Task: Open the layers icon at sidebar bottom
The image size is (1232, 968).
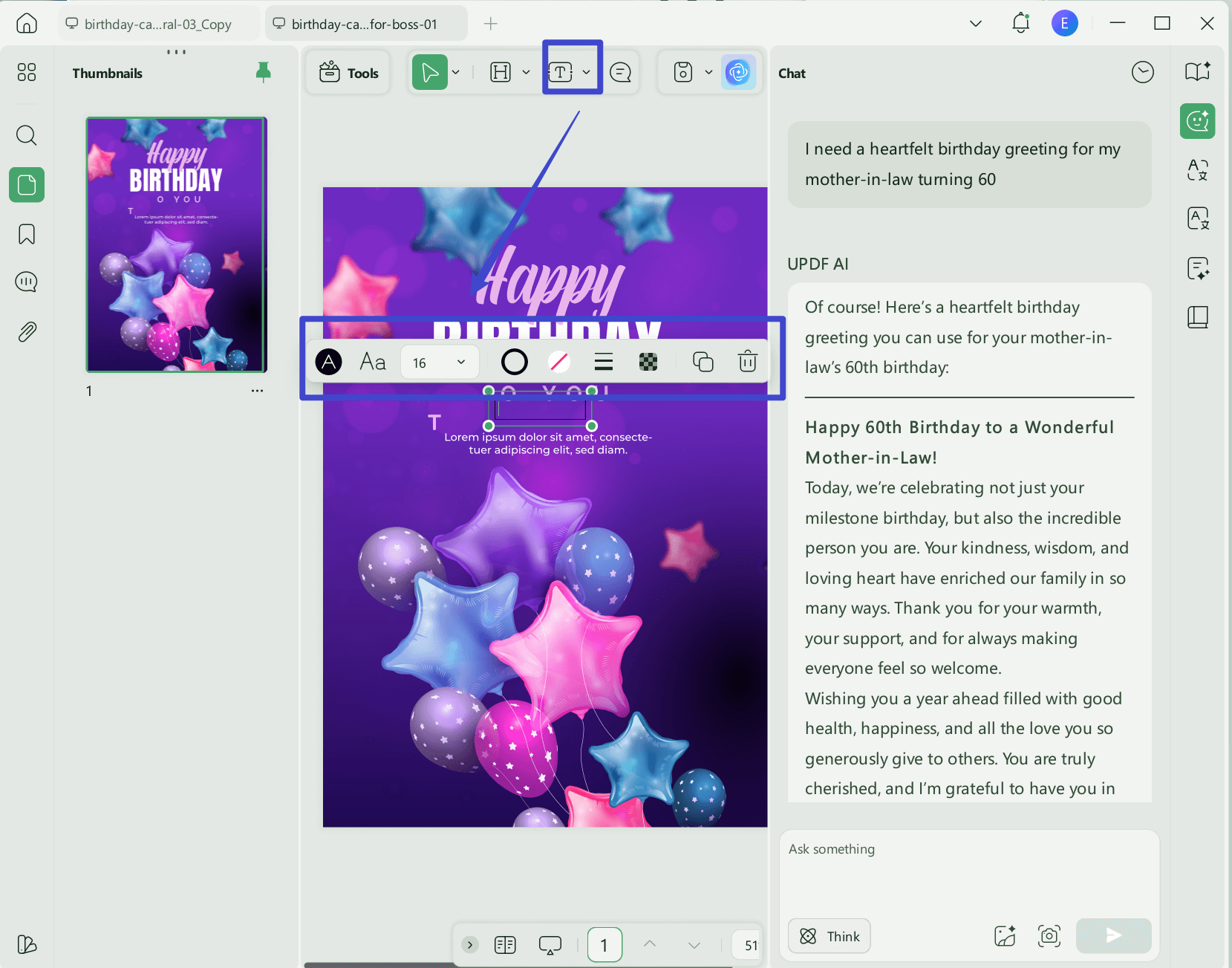Action: (x=27, y=944)
